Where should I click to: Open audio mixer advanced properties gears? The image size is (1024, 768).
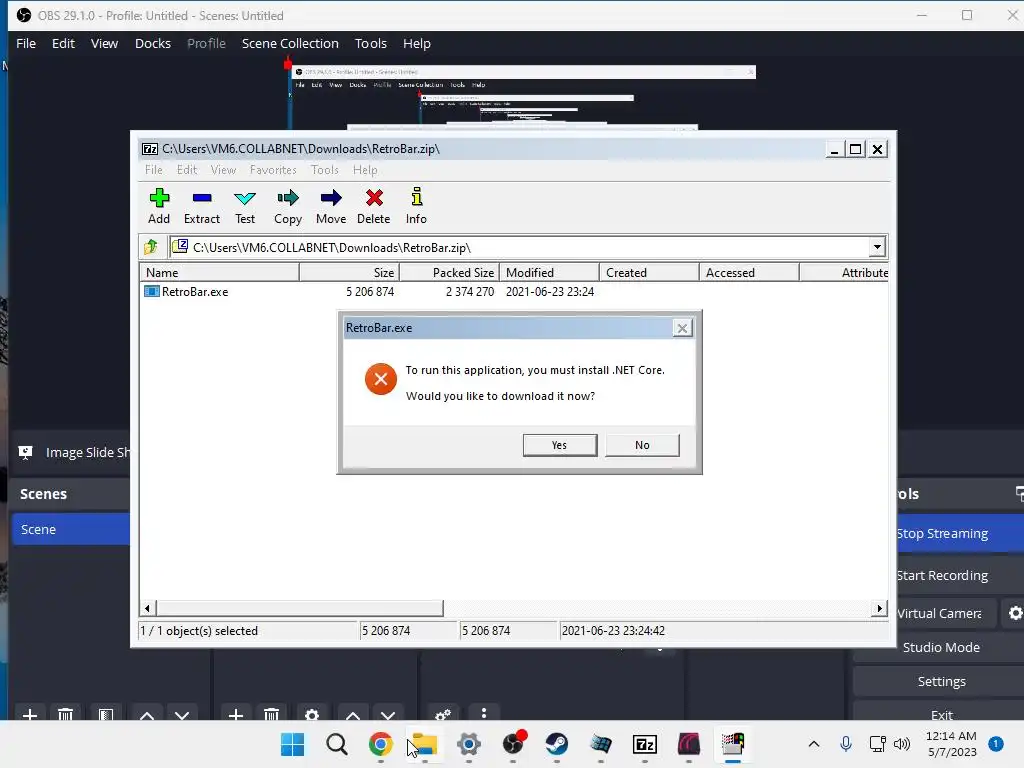tap(443, 714)
